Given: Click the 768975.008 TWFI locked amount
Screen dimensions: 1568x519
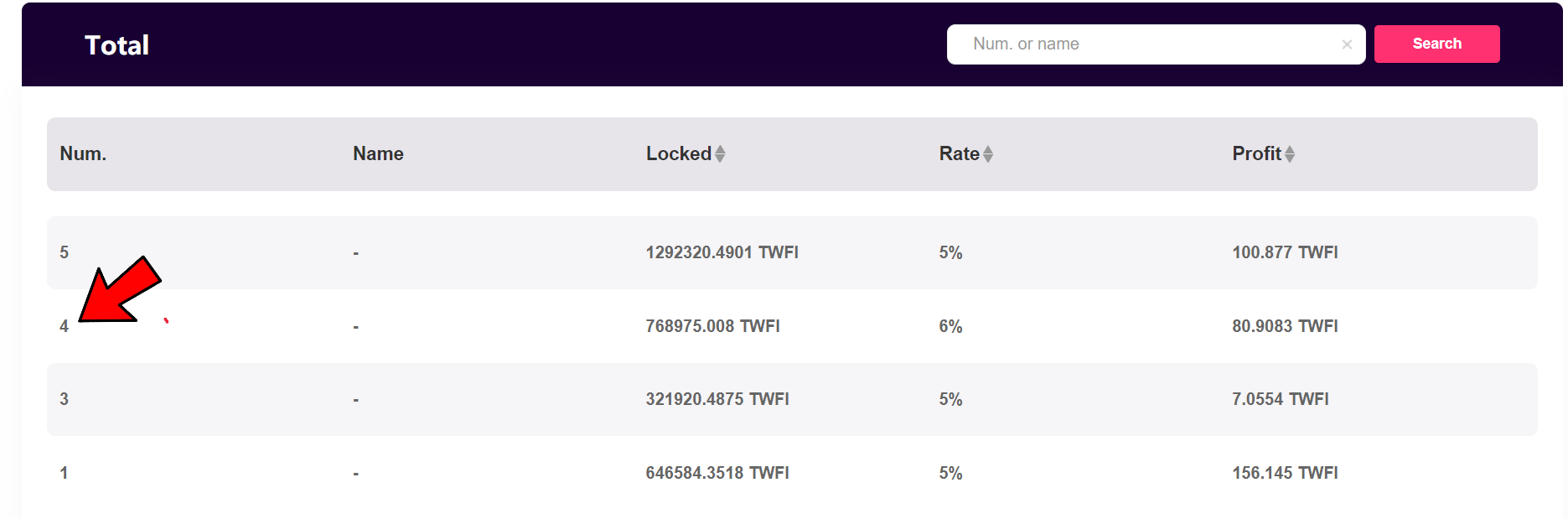Looking at the screenshot, I should click(x=712, y=326).
